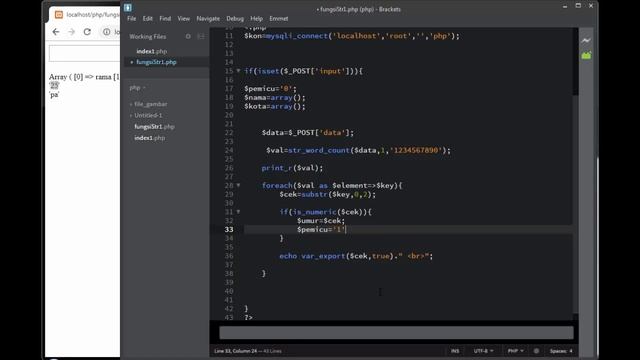Open the UTF-8 encoding dropdown

tap(483, 351)
